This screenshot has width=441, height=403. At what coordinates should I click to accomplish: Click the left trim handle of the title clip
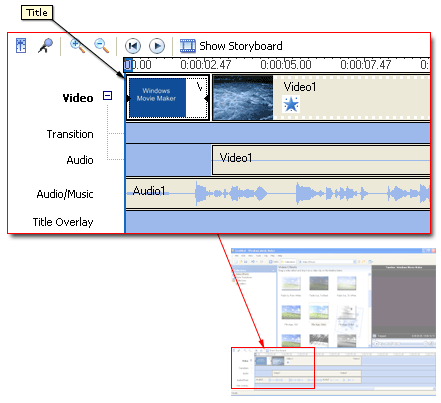(x=129, y=99)
